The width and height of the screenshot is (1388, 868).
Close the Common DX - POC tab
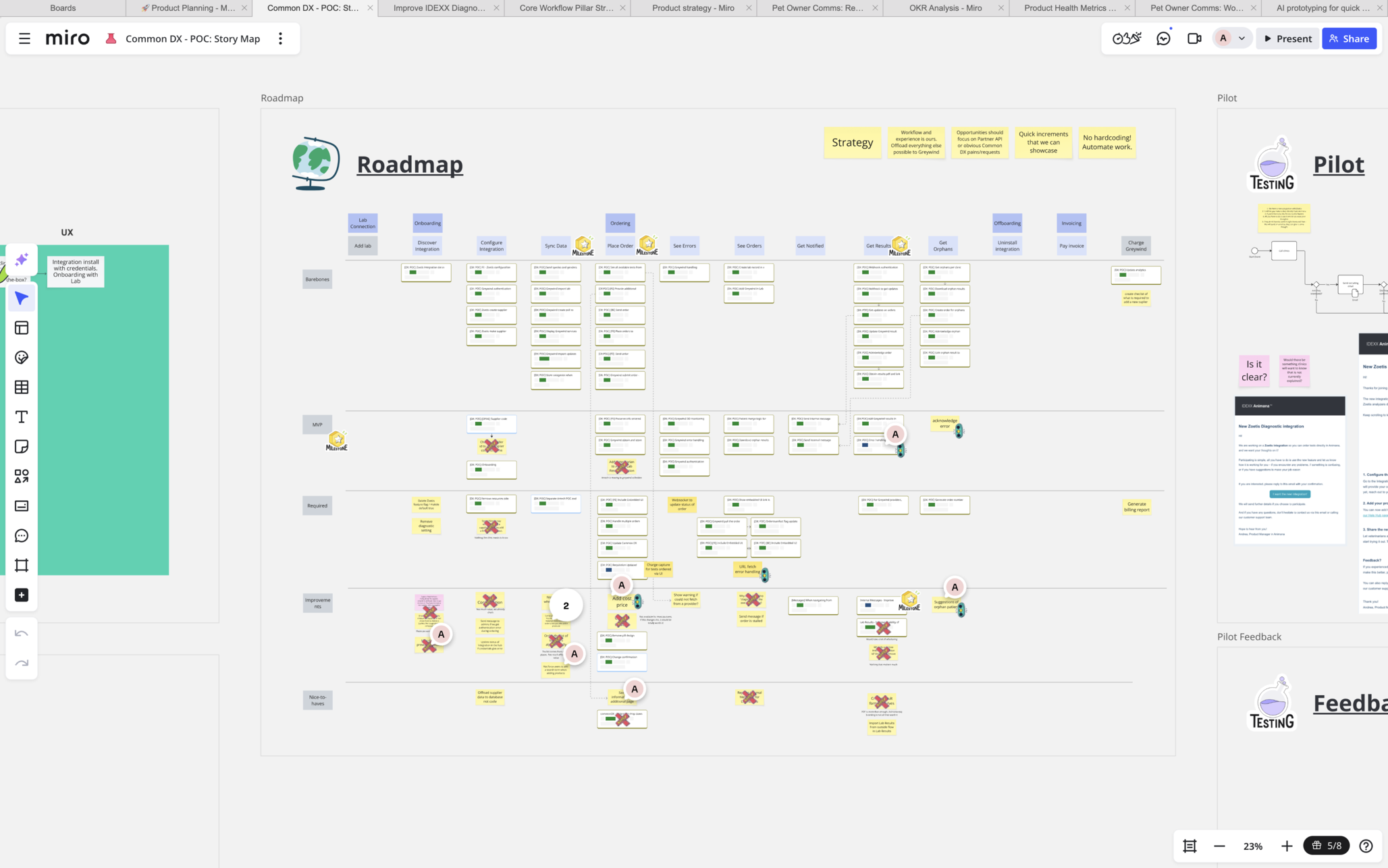[x=370, y=8]
